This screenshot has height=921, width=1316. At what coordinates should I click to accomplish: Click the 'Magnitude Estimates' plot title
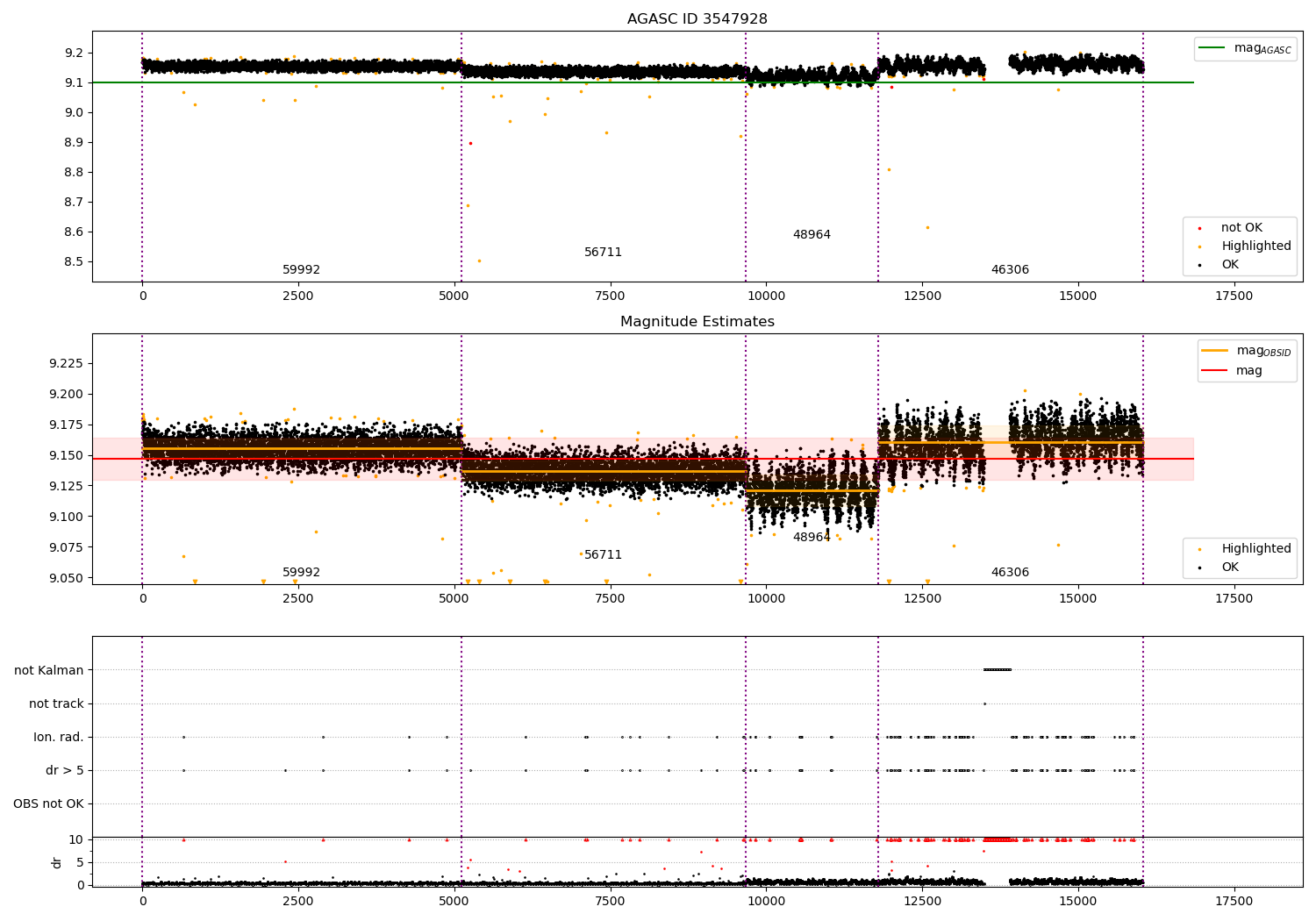pos(697,322)
